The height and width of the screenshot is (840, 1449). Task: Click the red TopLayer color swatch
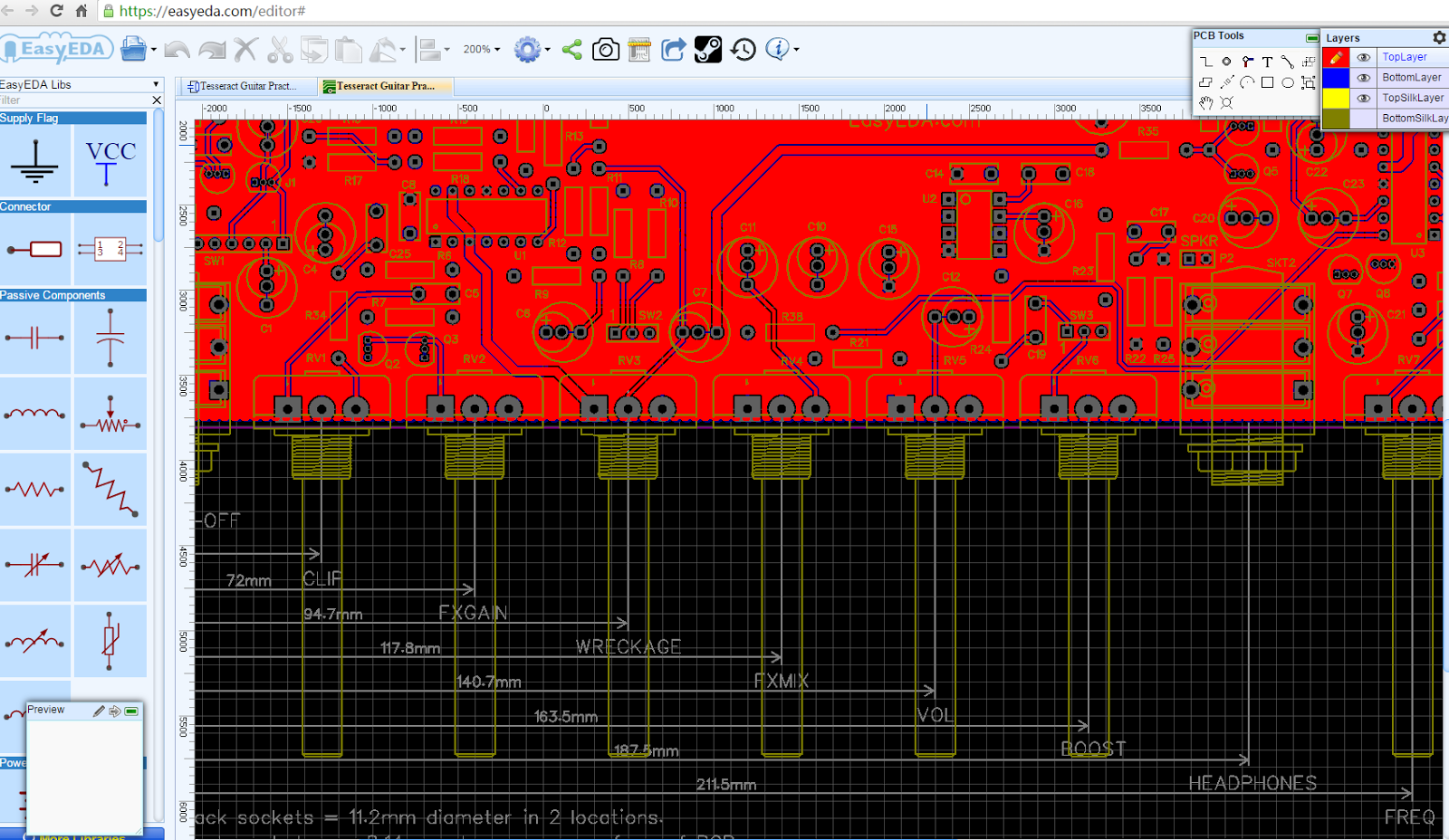pyautogui.click(x=1336, y=56)
